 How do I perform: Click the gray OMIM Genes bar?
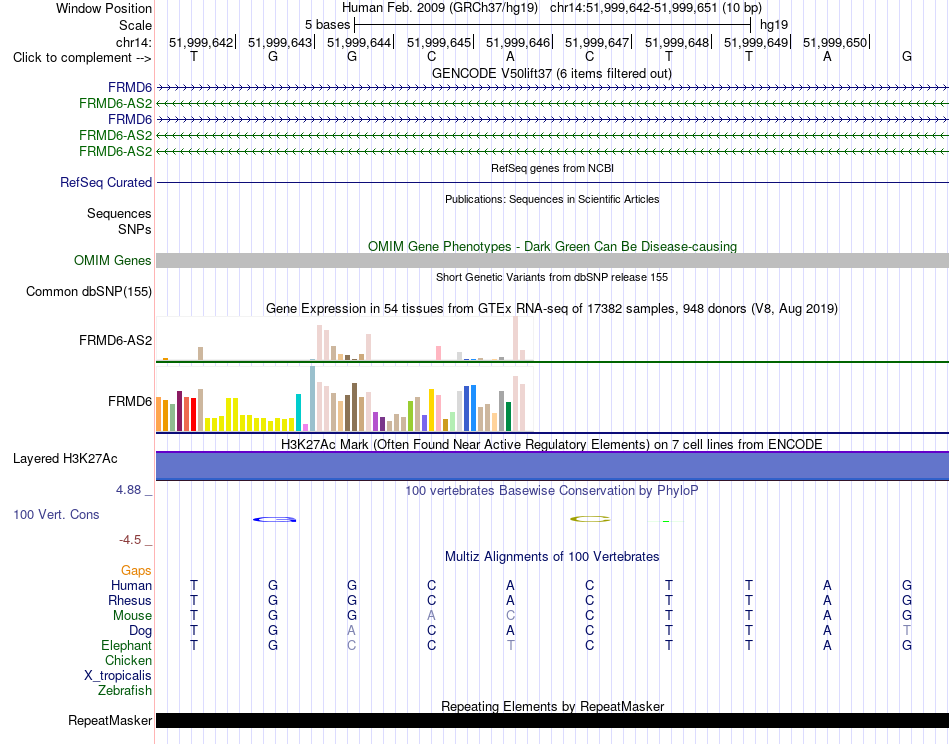tap(552, 261)
